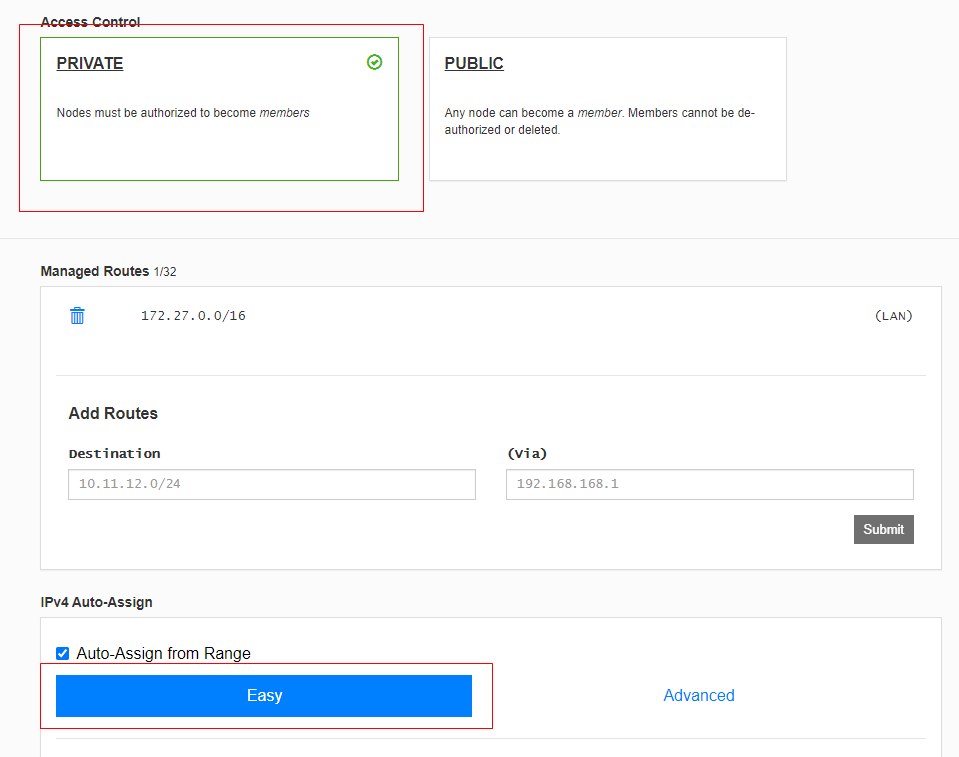Viewport: 959px width, 757px height.
Task: Toggle Auto-Assign from Range checkbox
Action: [x=62, y=654]
